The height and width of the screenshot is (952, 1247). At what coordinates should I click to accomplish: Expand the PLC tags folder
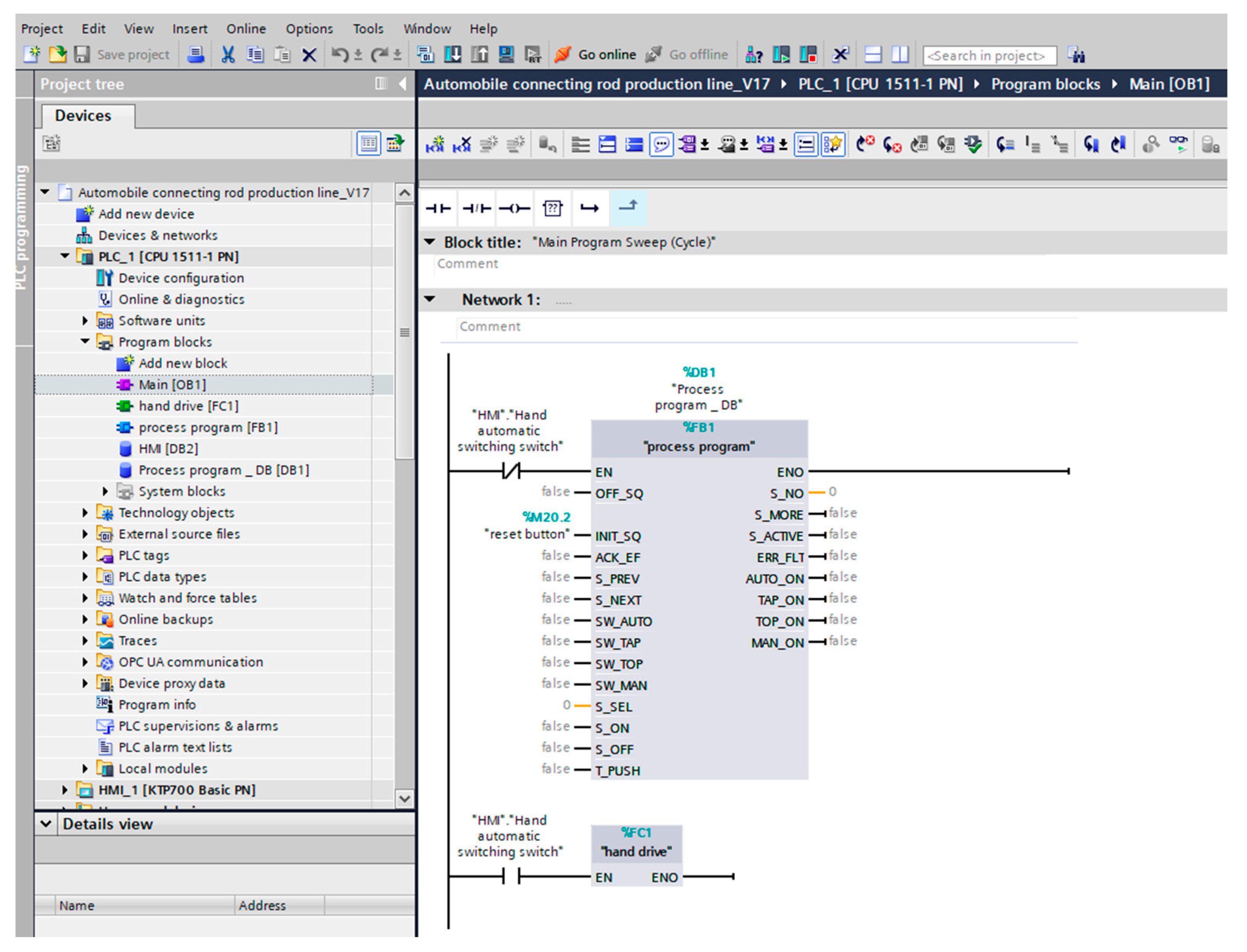[85, 555]
